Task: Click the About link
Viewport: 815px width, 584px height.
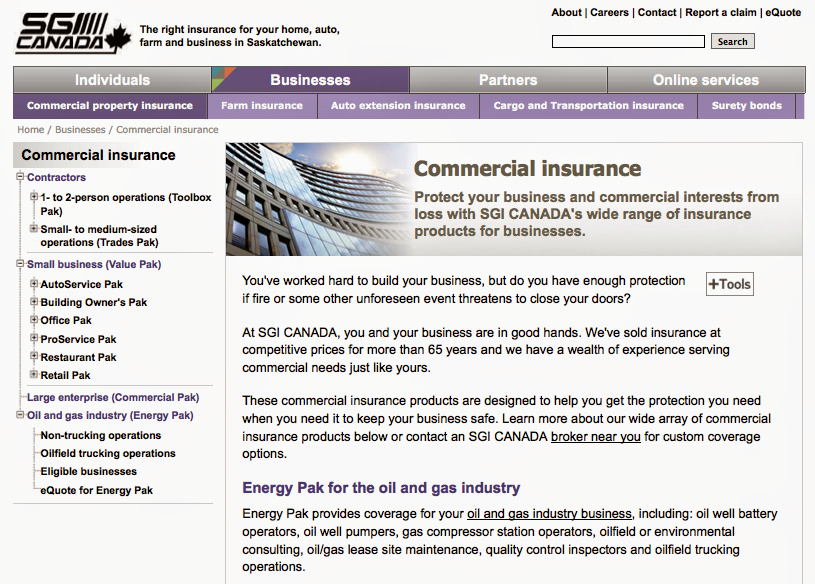Action: coord(567,12)
